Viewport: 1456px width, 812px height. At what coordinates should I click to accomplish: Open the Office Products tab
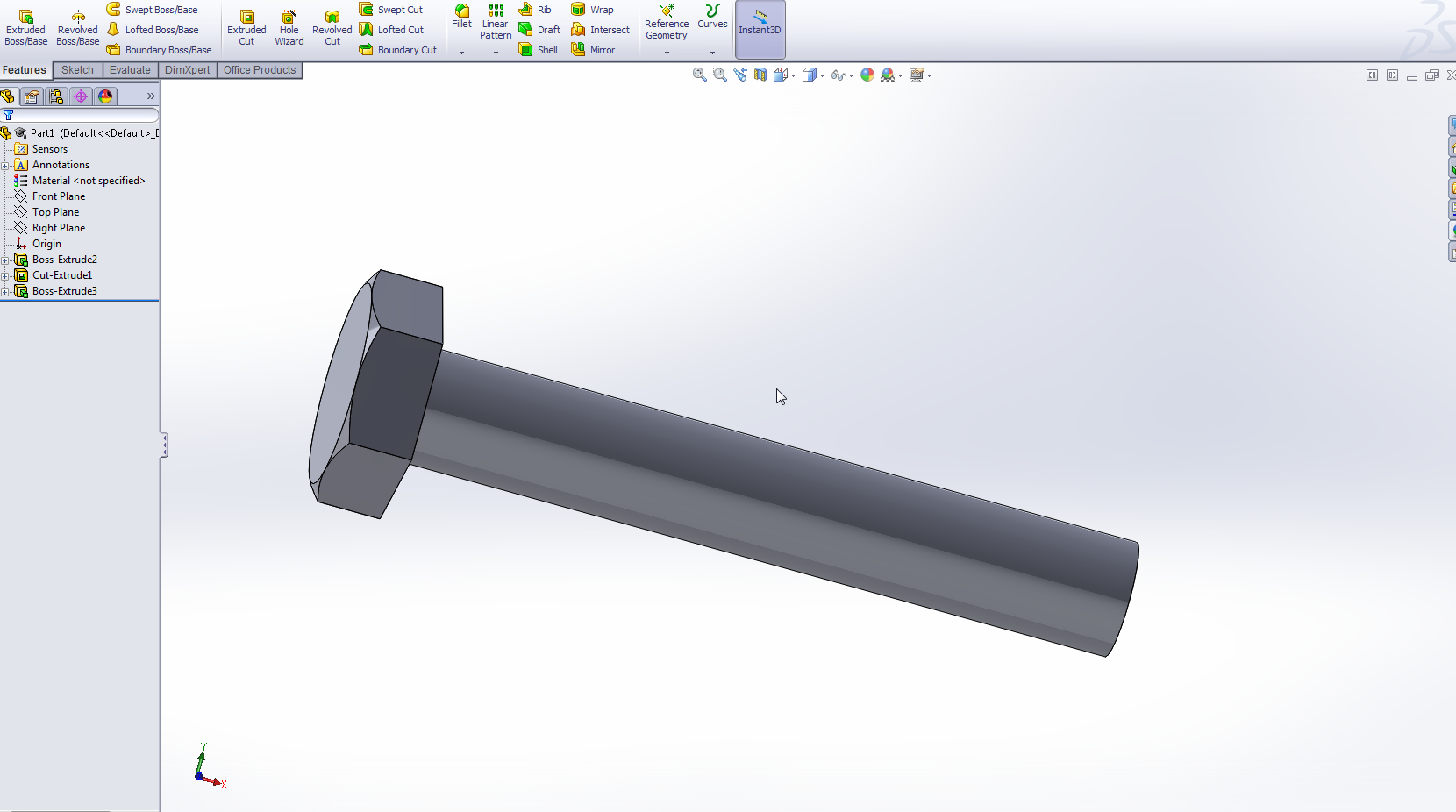[259, 70]
